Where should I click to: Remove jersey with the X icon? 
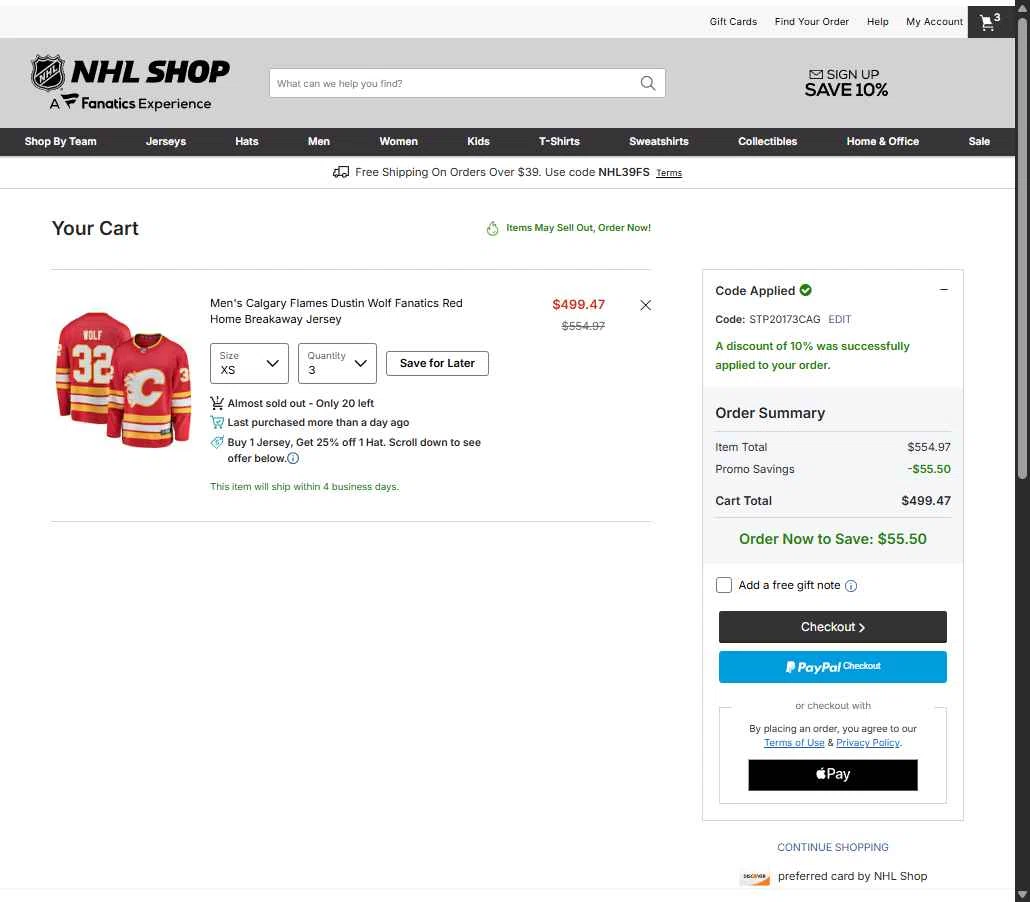pyautogui.click(x=645, y=305)
